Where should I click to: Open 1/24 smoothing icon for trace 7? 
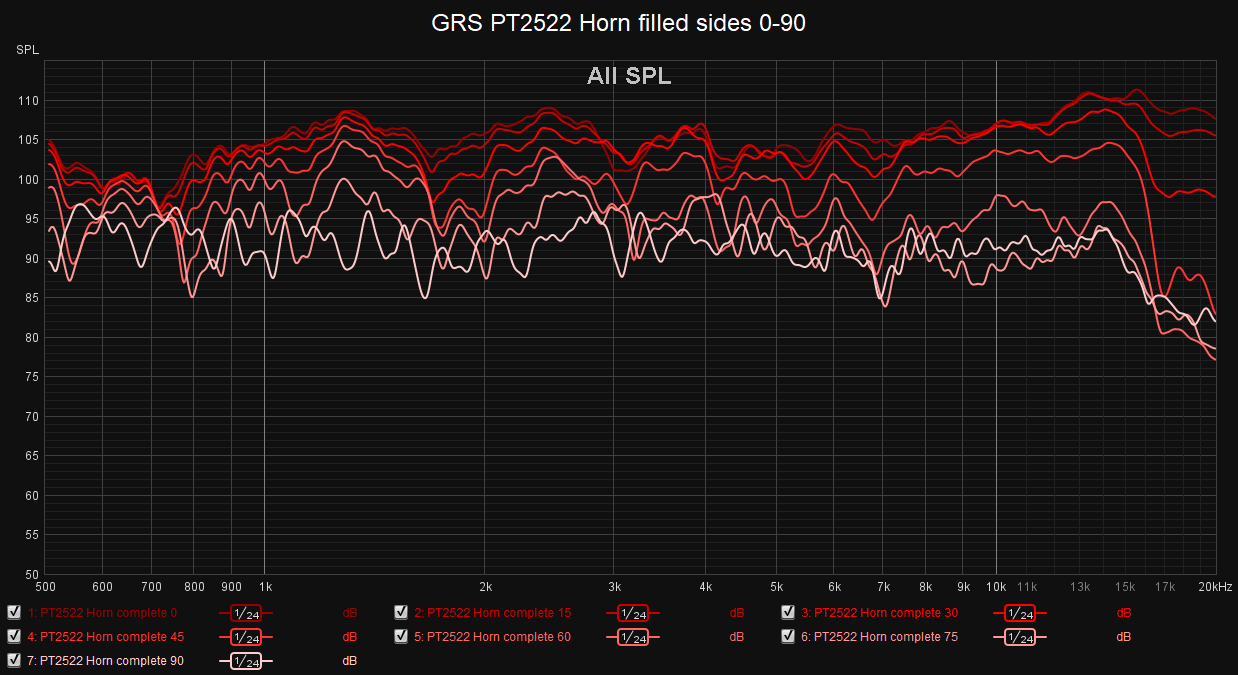(246, 661)
